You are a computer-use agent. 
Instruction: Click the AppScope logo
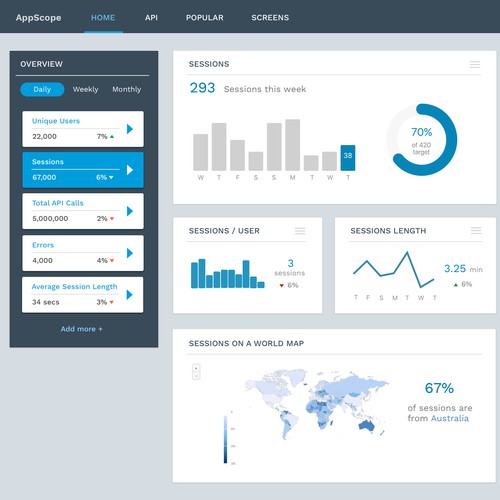38,18
